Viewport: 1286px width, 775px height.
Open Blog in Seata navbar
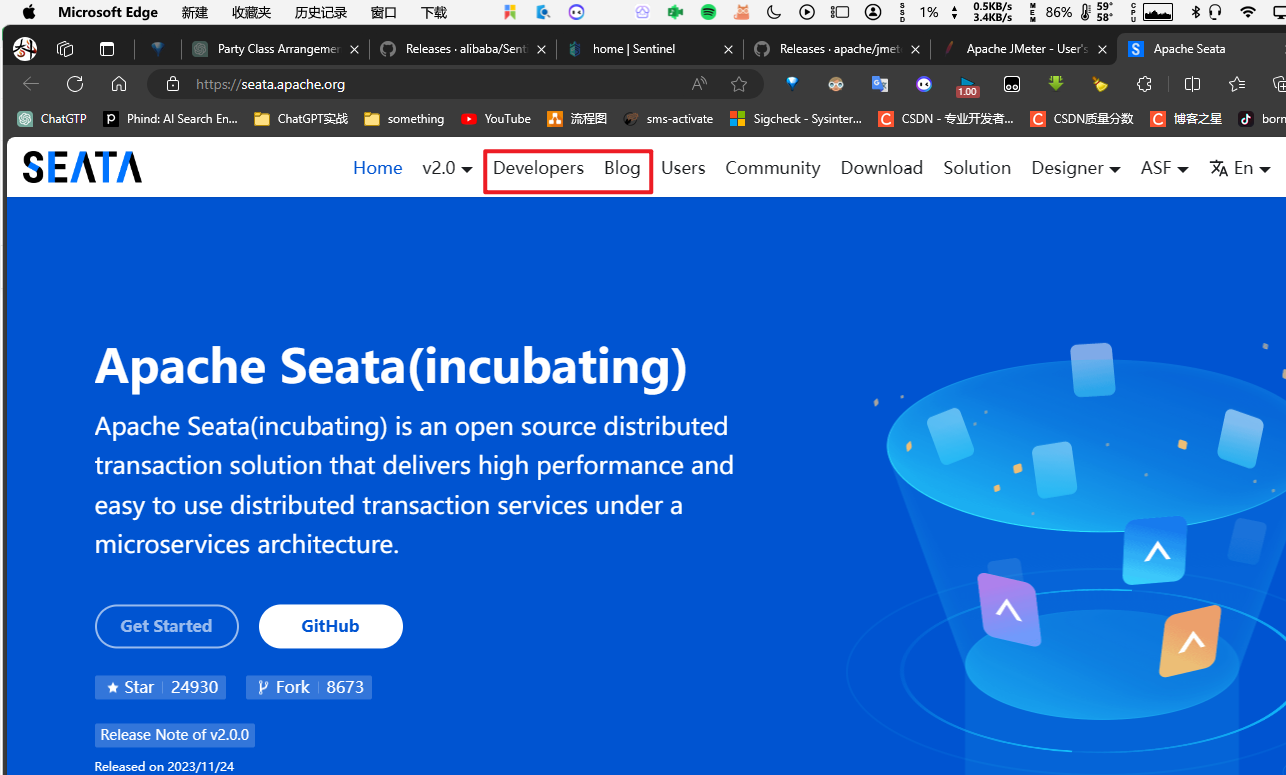click(x=622, y=168)
